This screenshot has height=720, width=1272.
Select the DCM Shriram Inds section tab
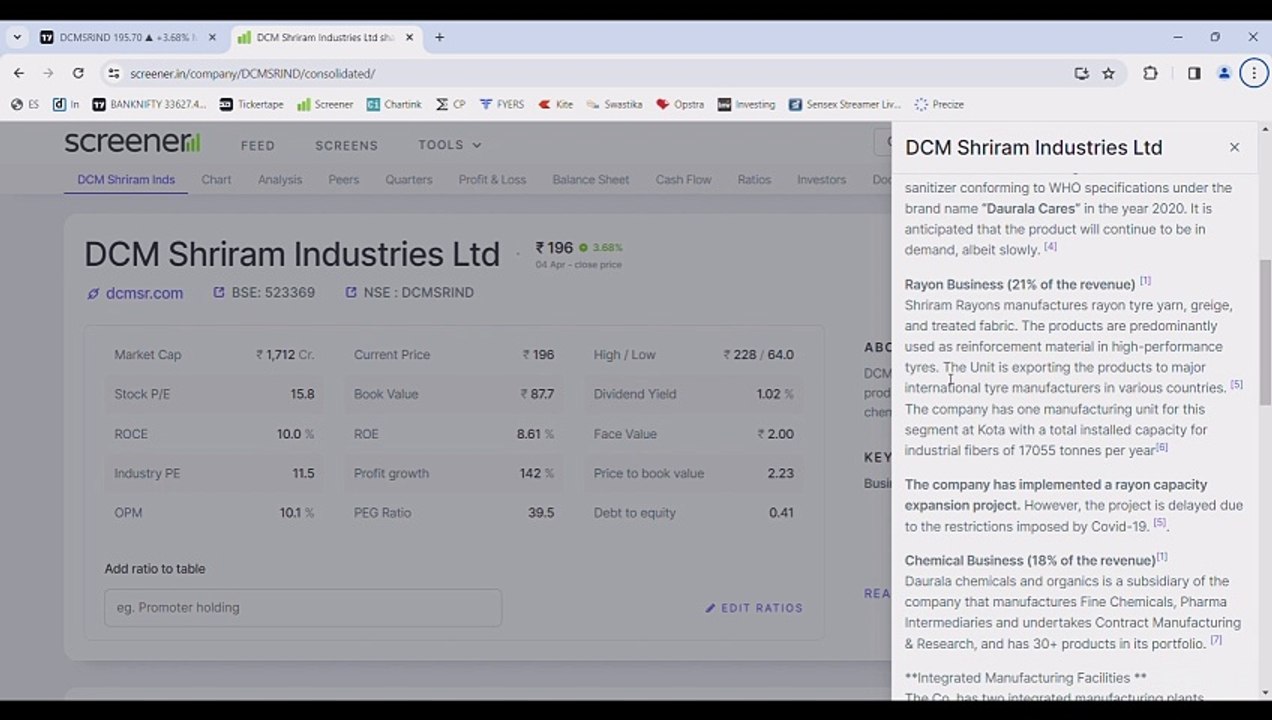126,180
